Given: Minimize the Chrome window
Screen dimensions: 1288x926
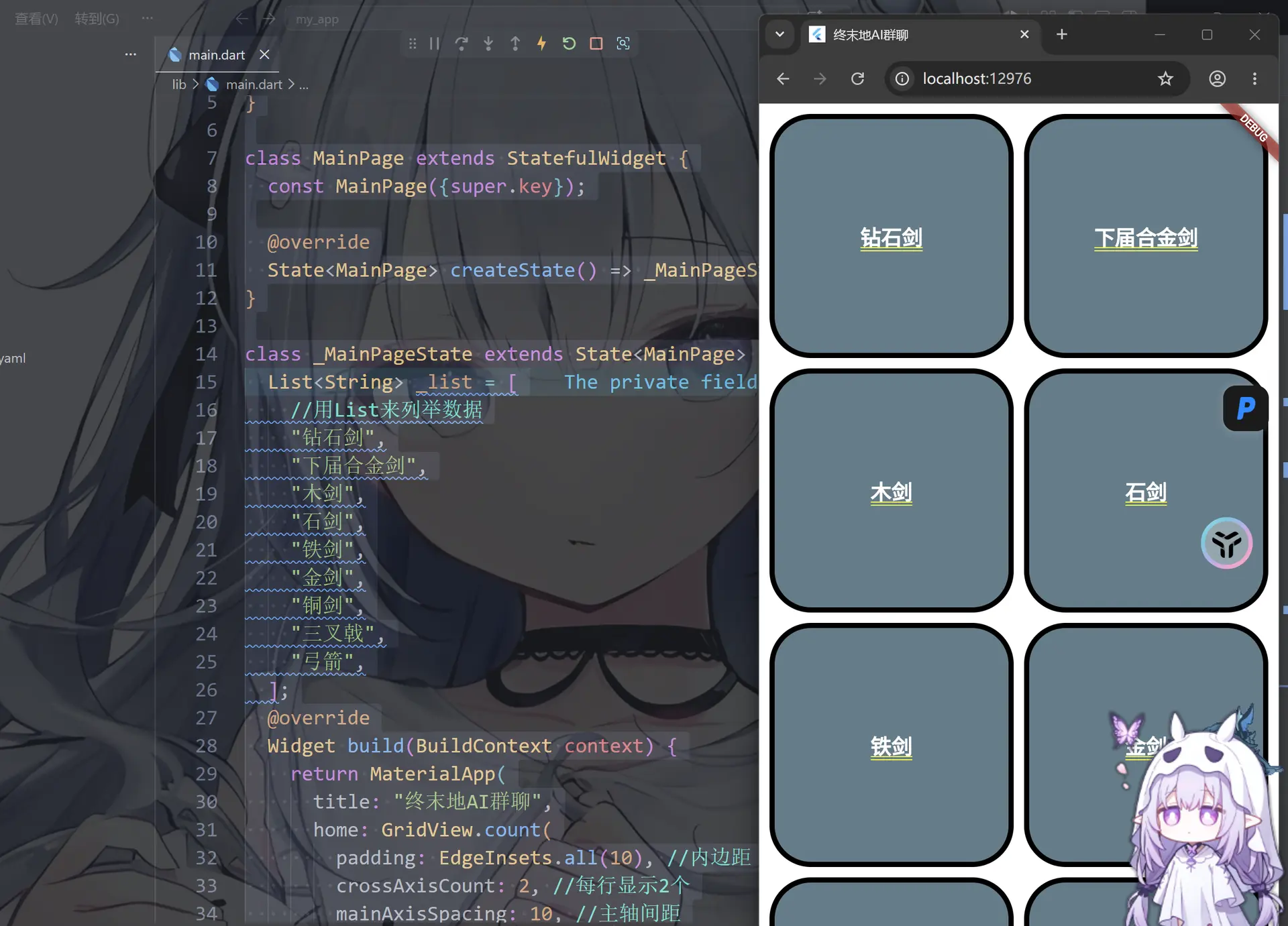Looking at the screenshot, I should pos(1160,34).
